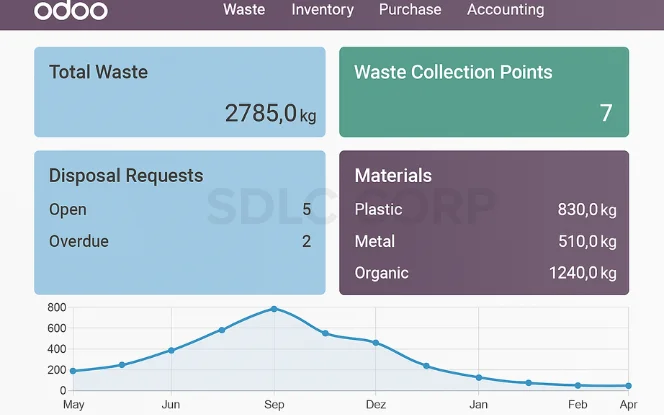Click the chart data point at Feb
Image resolution: width=664 pixels, height=415 pixels.
578,385
